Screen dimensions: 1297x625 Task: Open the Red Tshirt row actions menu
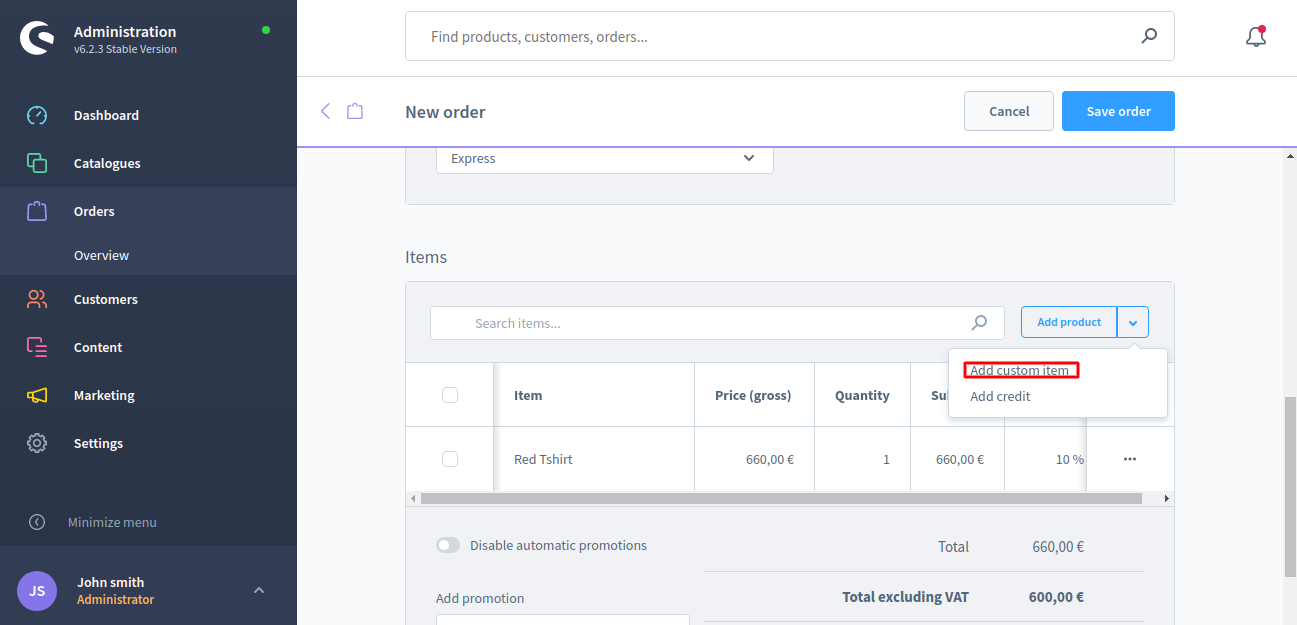coord(1130,459)
